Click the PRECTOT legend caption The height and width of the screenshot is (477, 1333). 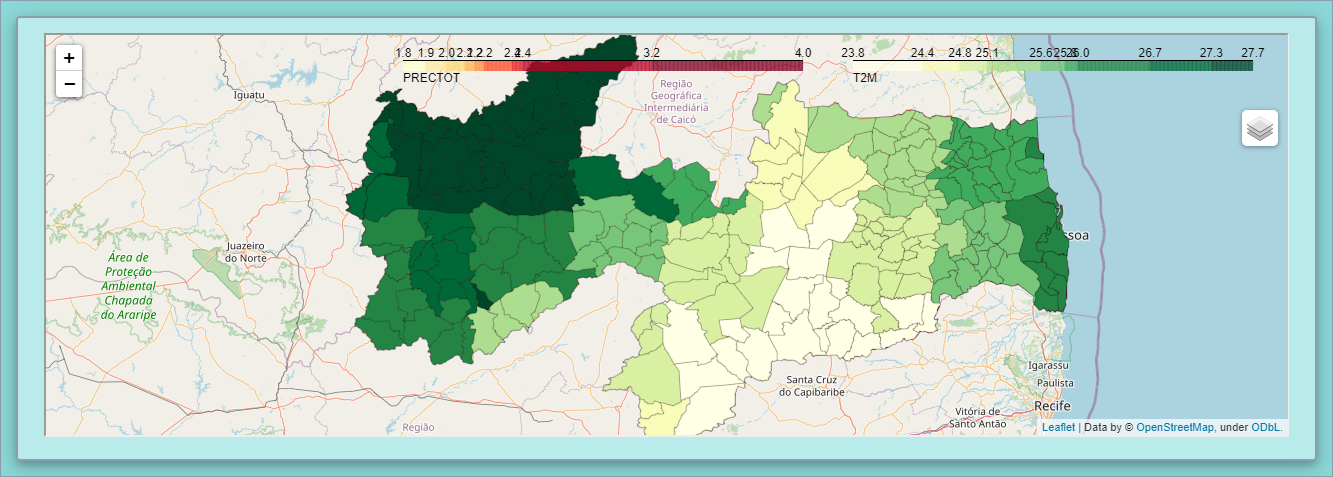pos(431,77)
